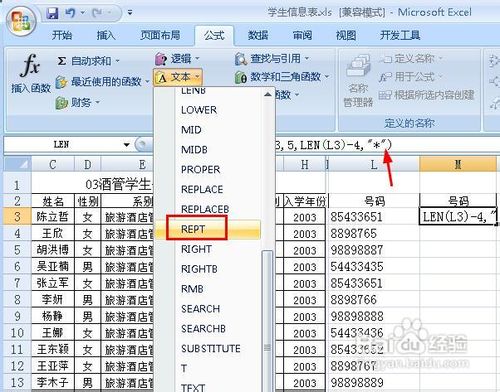Click cell with name 李木子
The width and height of the screenshot is (500, 392).
coord(53,382)
